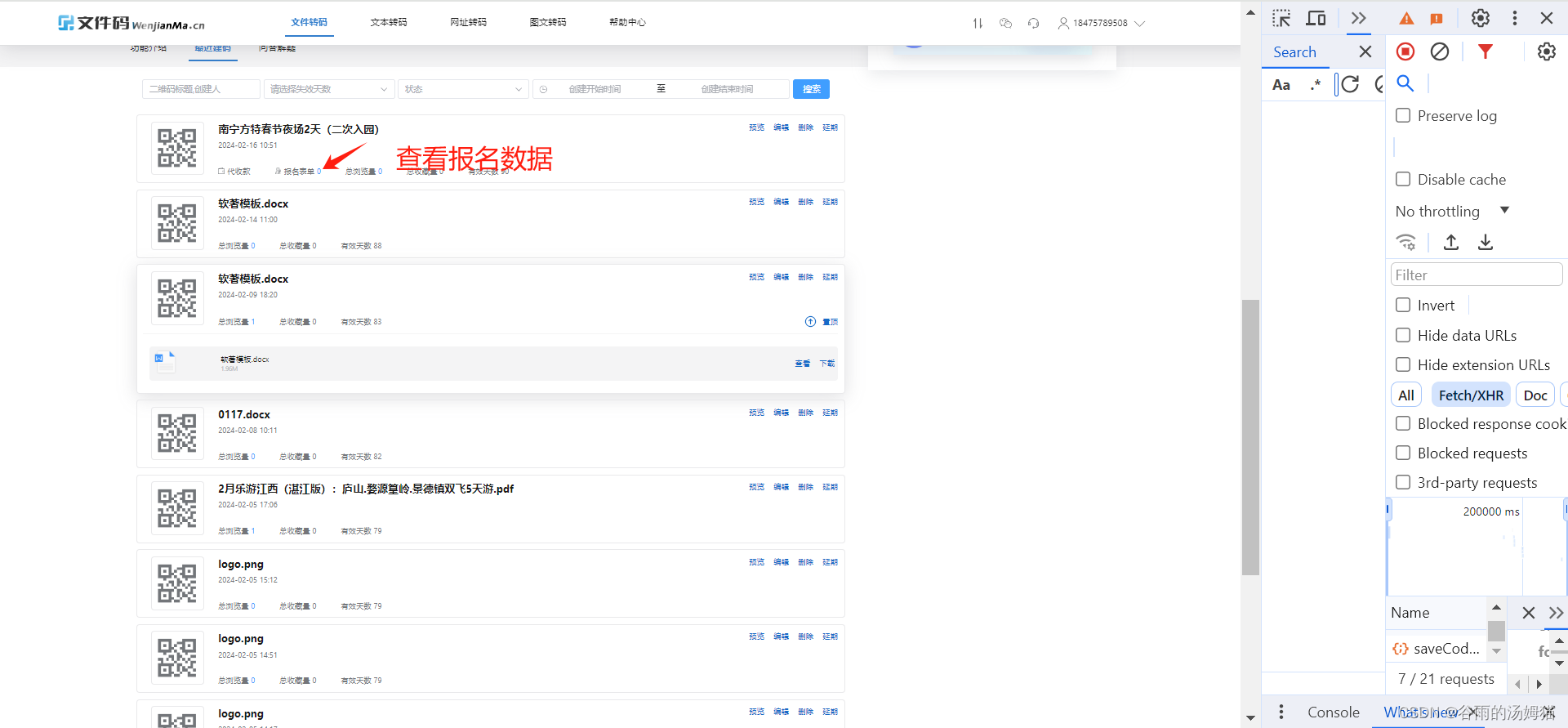Image resolution: width=1568 pixels, height=728 pixels.
Task: Toggle the device toolbar icon
Action: (1316, 18)
